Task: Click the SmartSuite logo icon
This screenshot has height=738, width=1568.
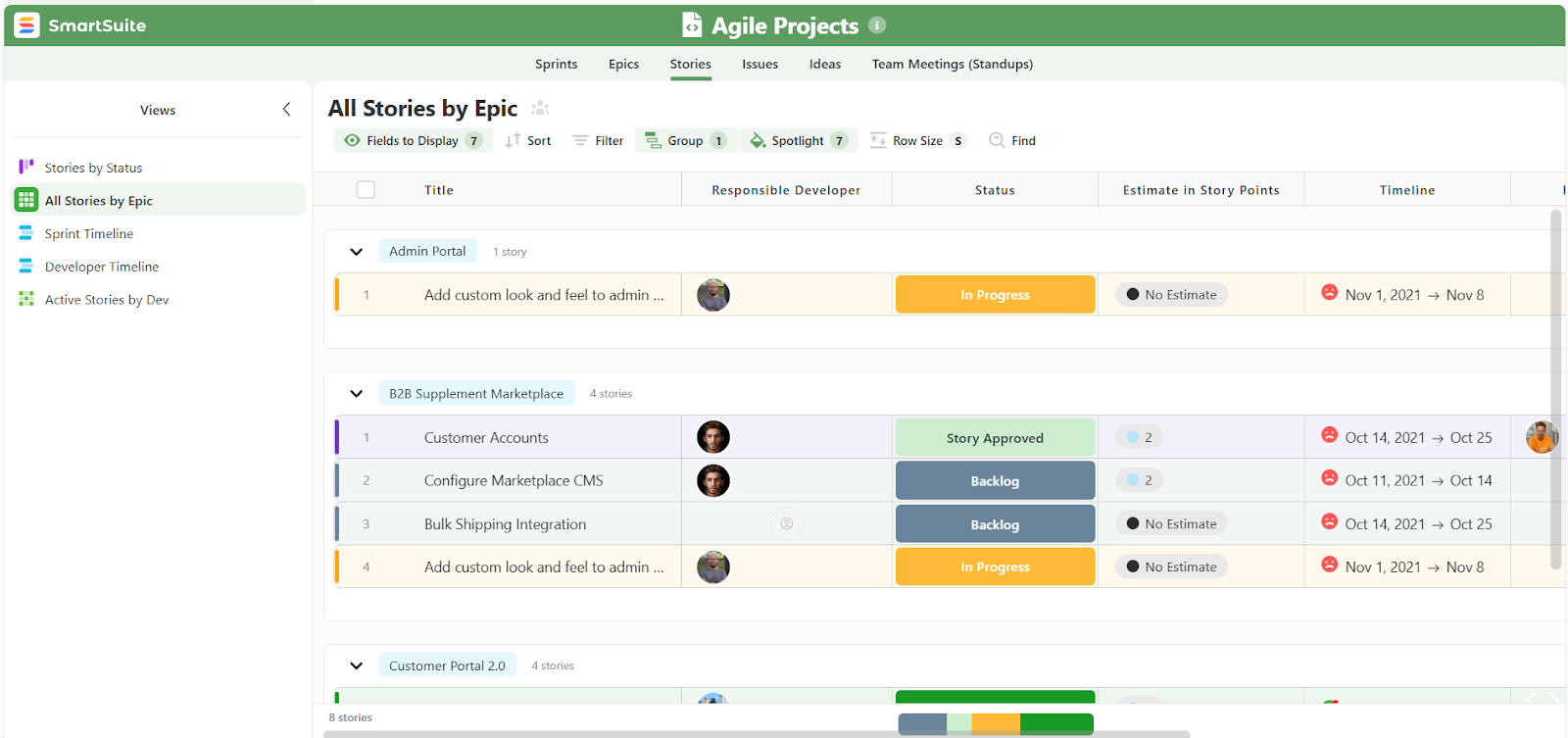Action: (27, 25)
